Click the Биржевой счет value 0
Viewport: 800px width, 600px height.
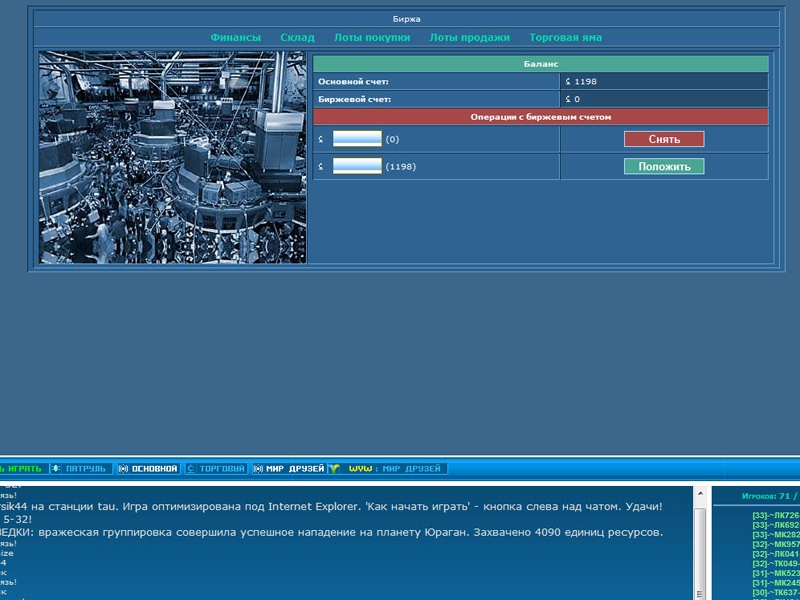(x=572, y=99)
